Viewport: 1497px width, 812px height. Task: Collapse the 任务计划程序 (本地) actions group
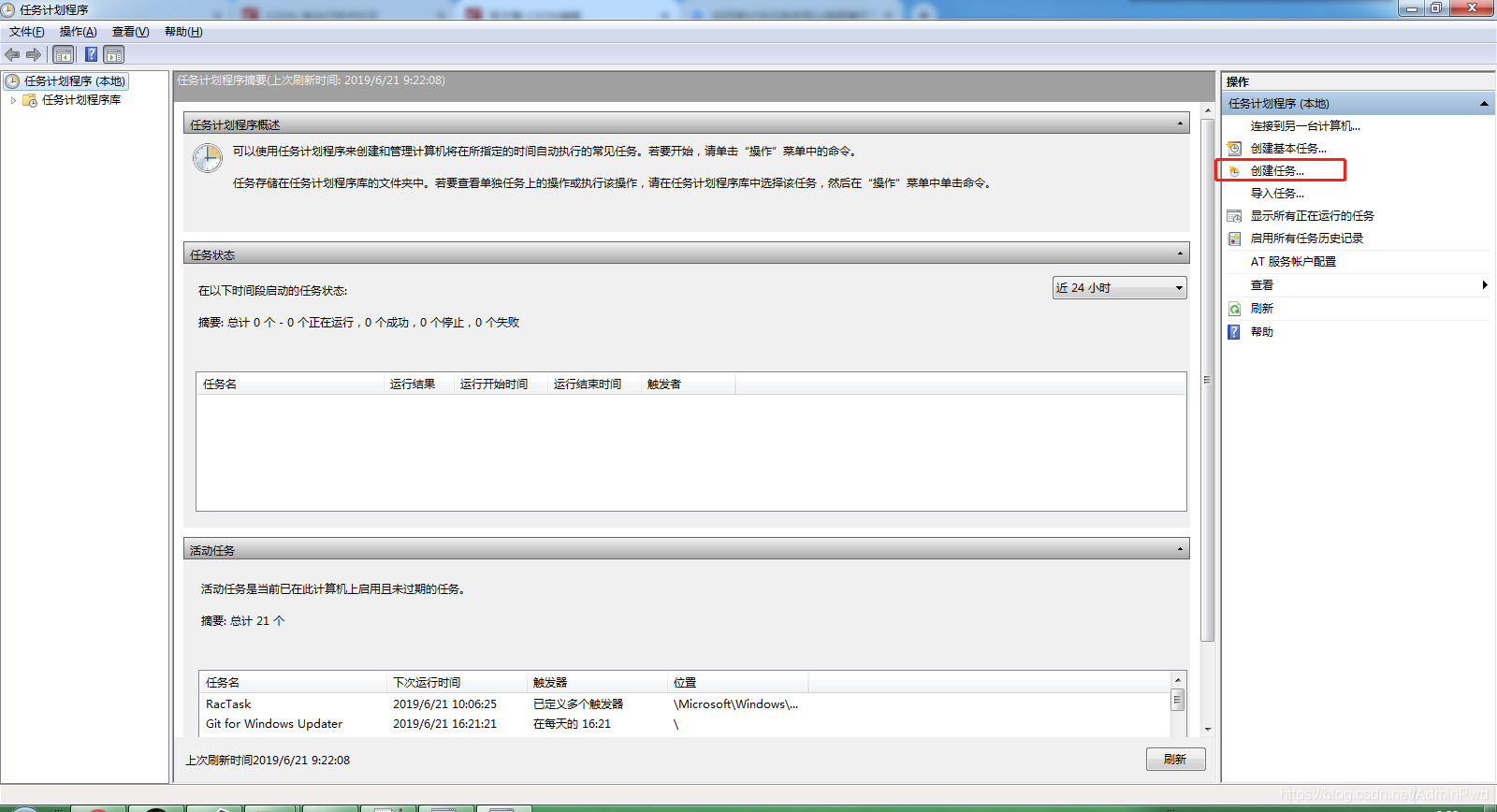1484,104
